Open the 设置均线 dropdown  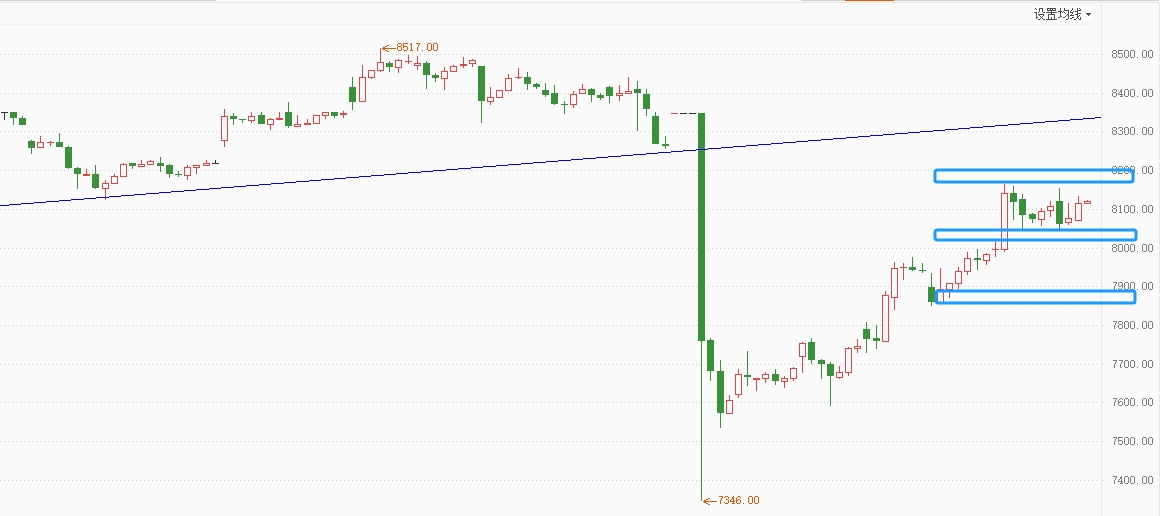[1062, 14]
